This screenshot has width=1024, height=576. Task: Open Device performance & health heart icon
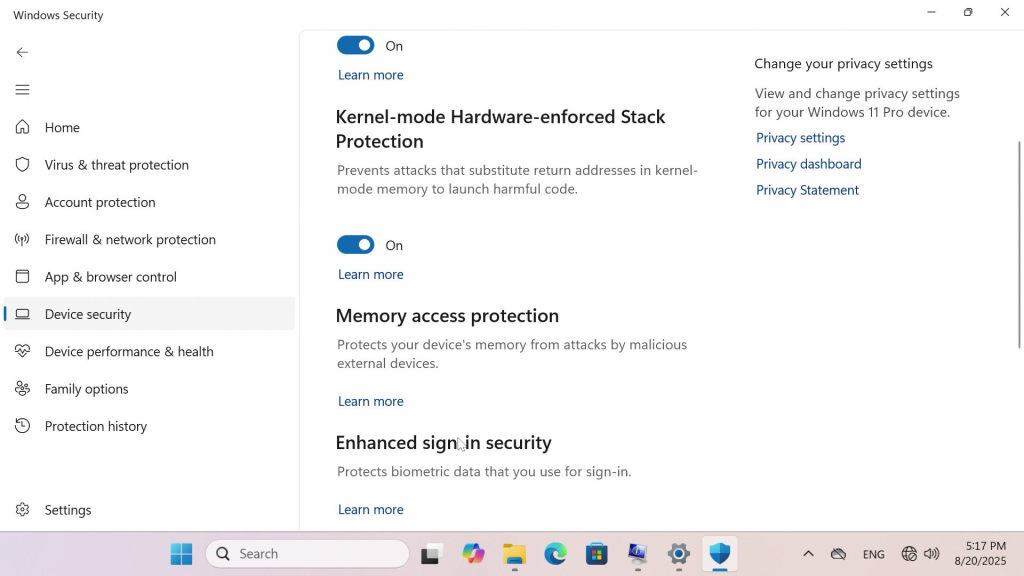click(x=22, y=351)
